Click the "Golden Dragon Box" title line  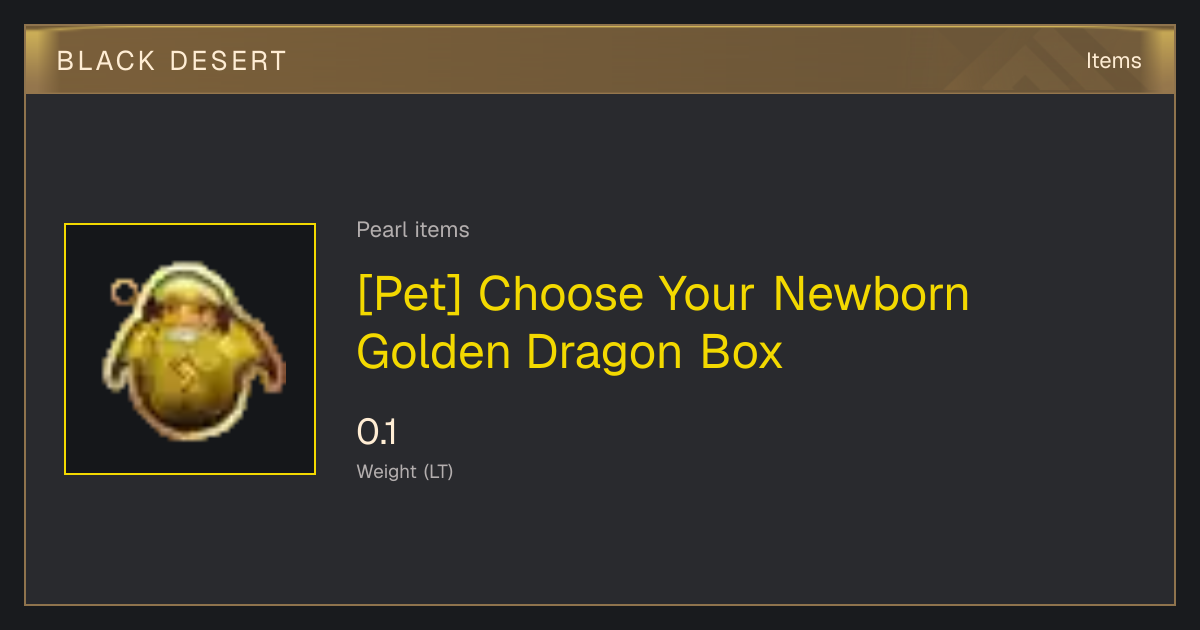click(570, 352)
